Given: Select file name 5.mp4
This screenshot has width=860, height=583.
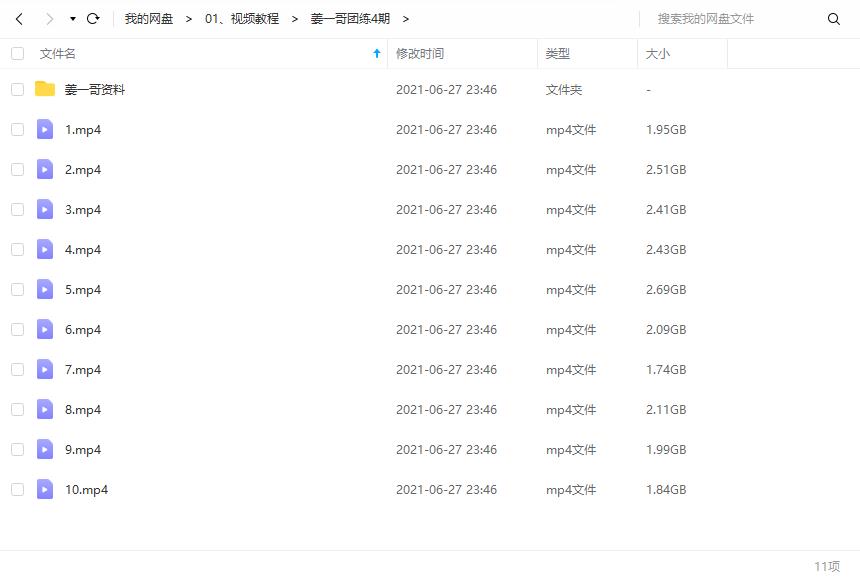Looking at the screenshot, I should point(83,290).
